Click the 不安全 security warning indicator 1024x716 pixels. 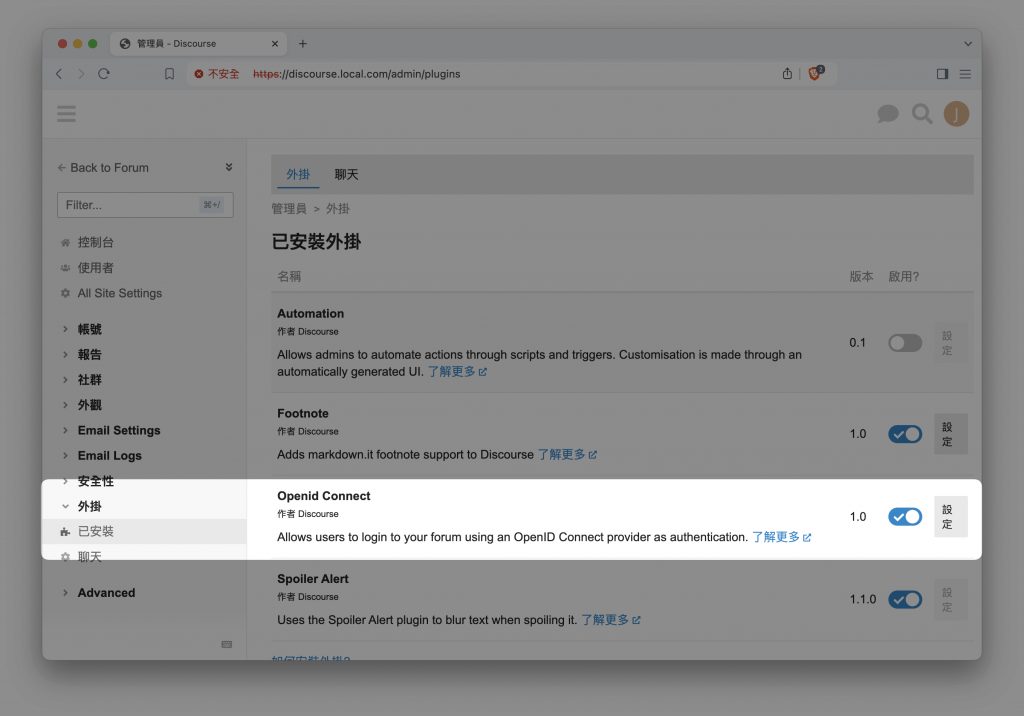[217, 74]
